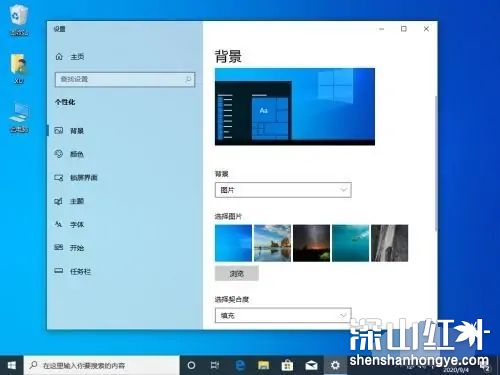The height and width of the screenshot is (375, 500).
Task: Click the search magnifier icon in Settings
Action: click(188, 79)
